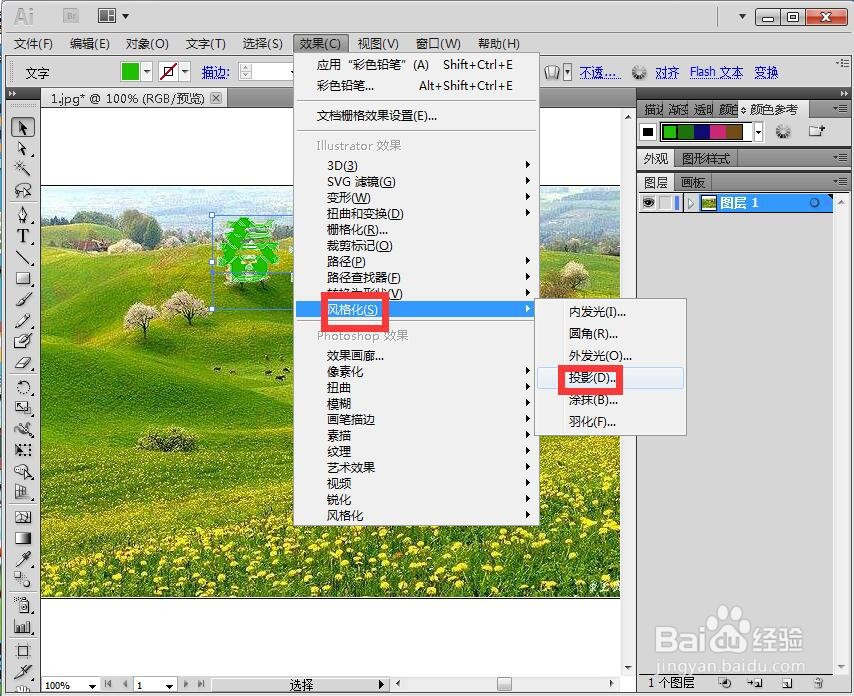Open the stroke color dropdown arrow

pos(185,71)
